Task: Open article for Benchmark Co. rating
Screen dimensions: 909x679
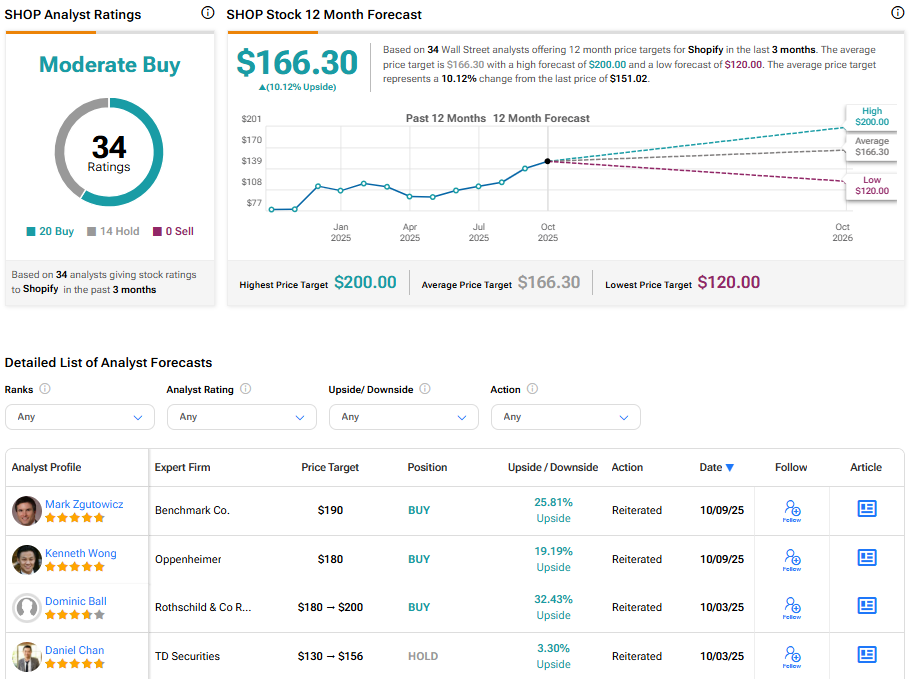Action: point(867,509)
